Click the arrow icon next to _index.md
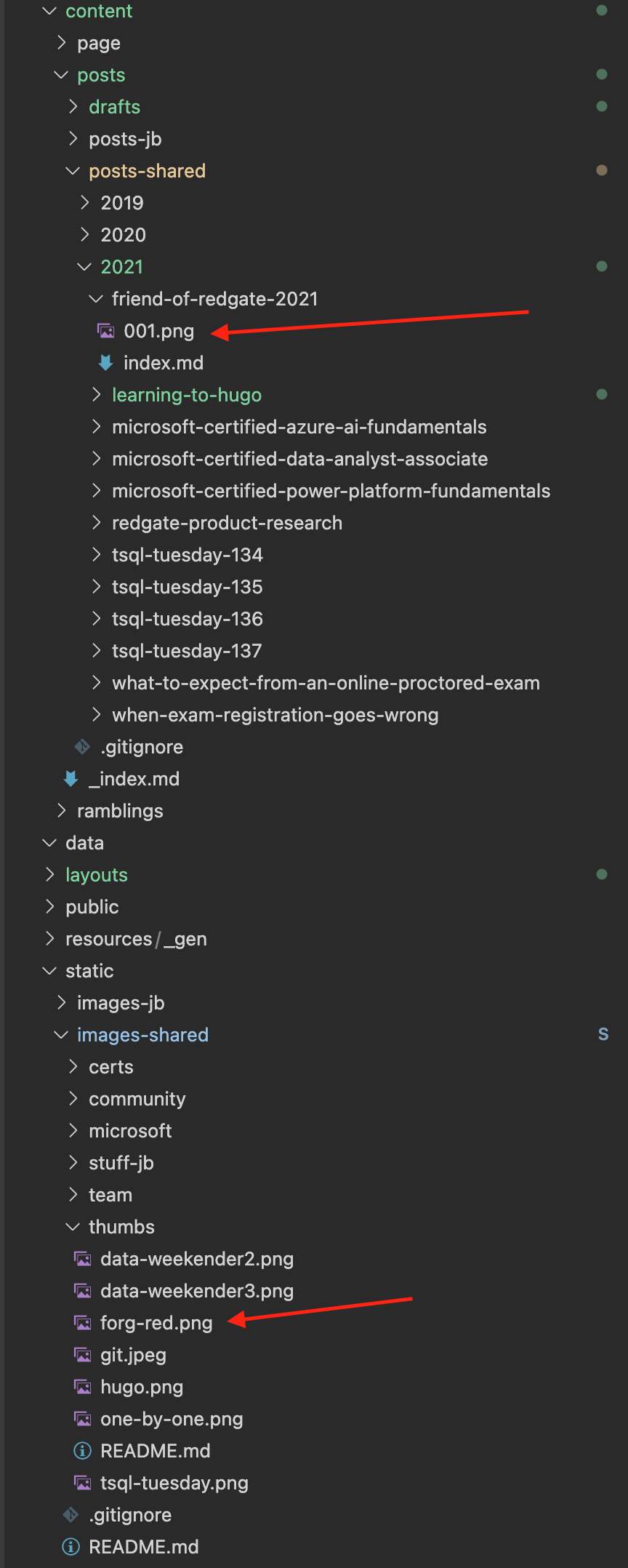 tap(70, 778)
